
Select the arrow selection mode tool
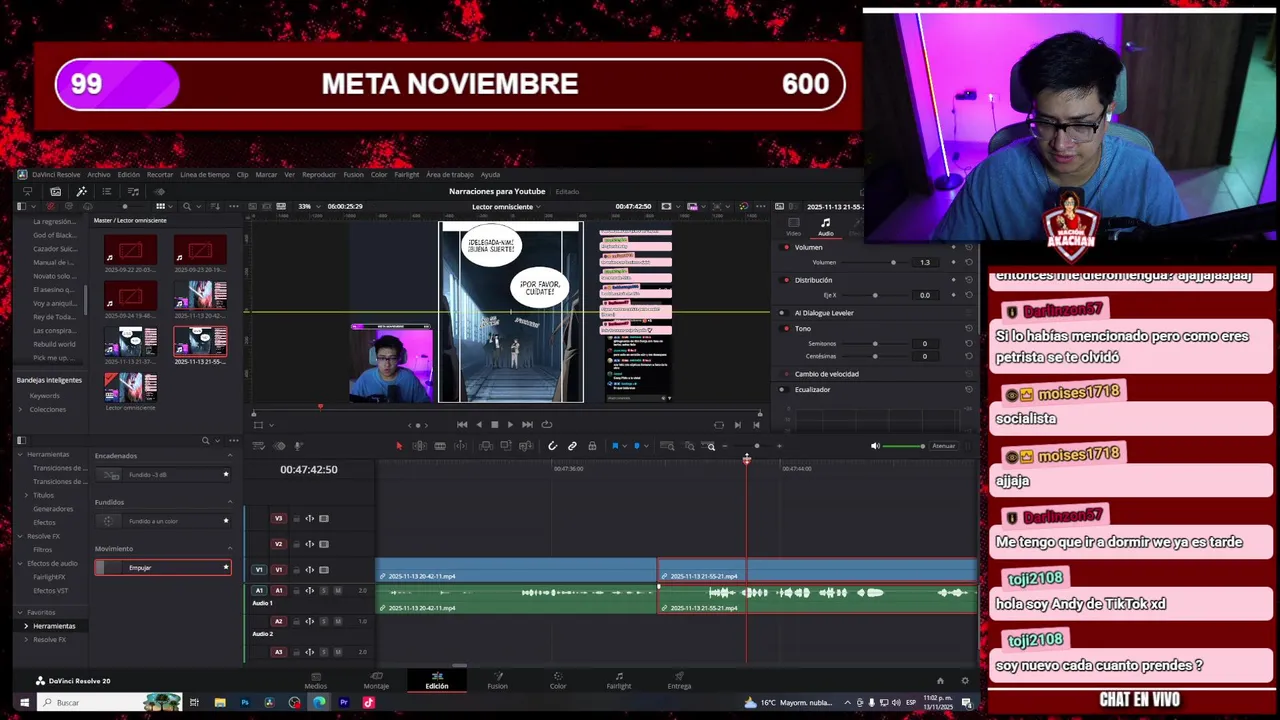coord(399,446)
